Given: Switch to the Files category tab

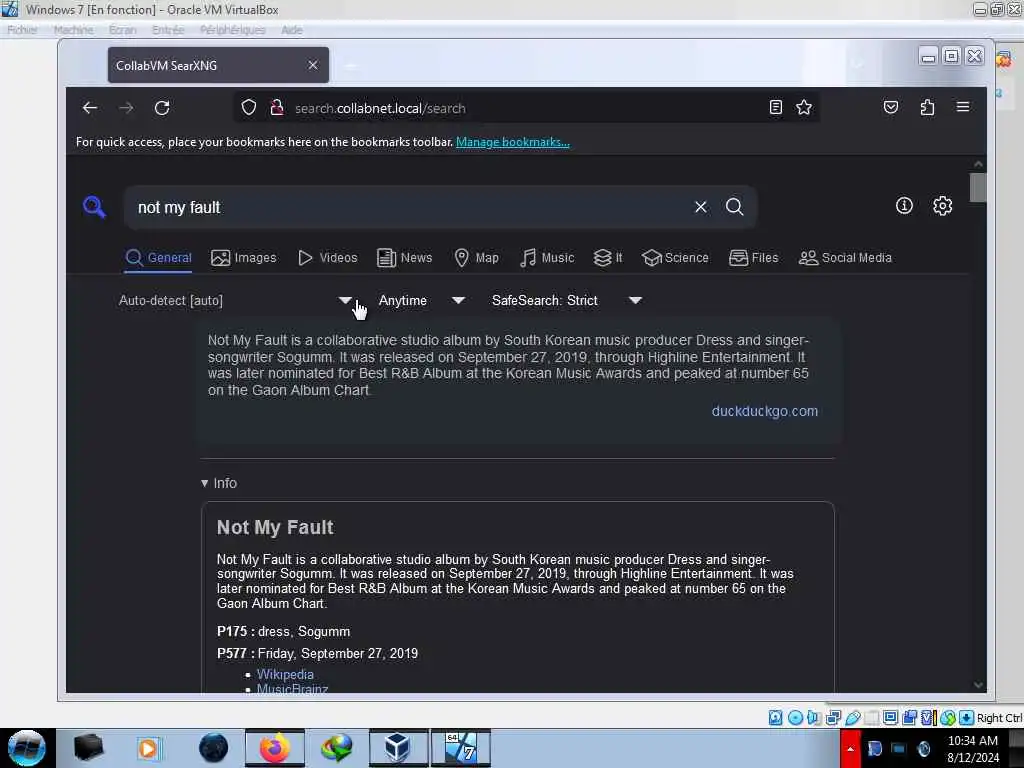Looking at the screenshot, I should 754,258.
